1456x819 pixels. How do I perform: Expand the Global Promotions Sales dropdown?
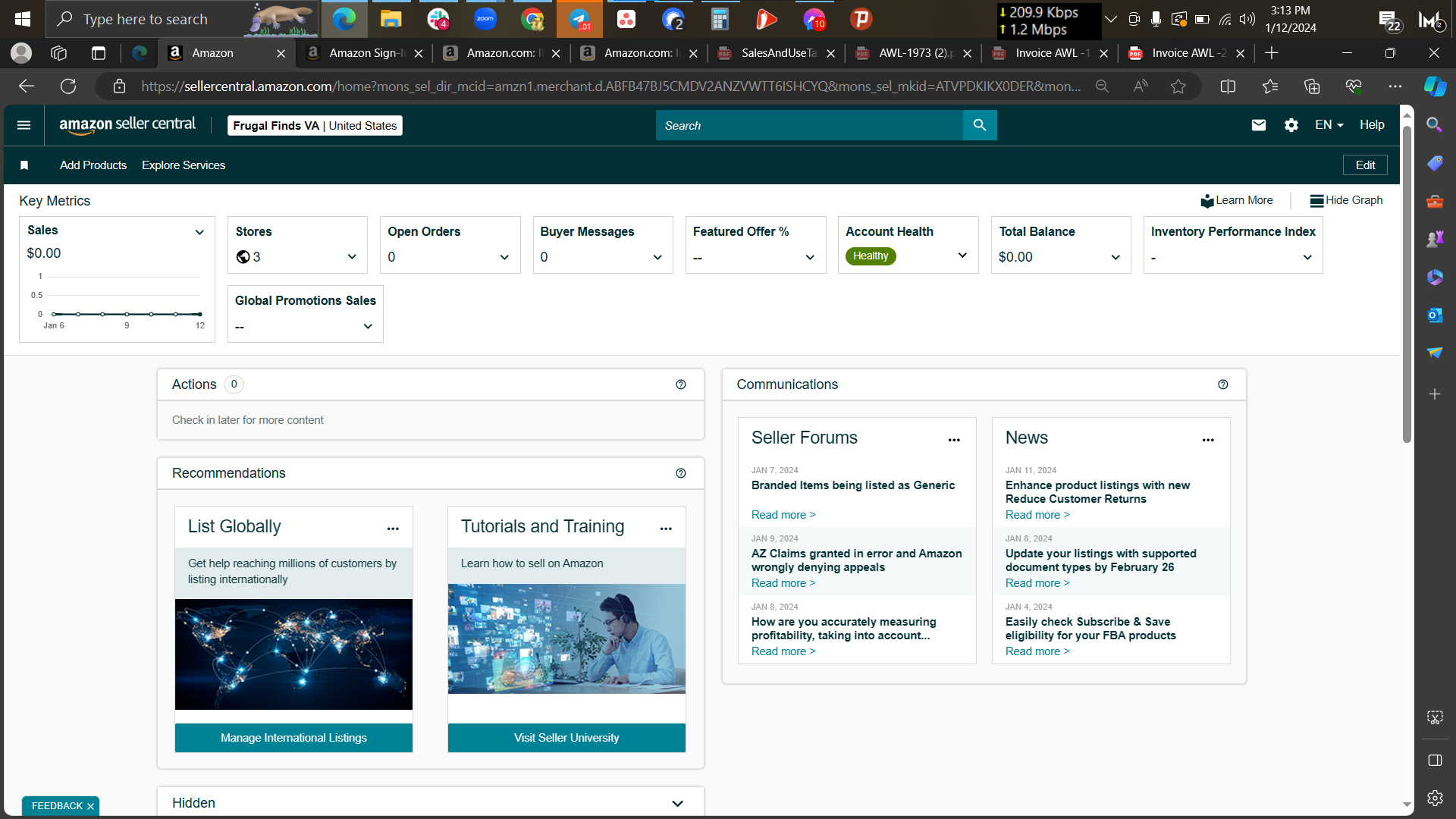point(368,327)
